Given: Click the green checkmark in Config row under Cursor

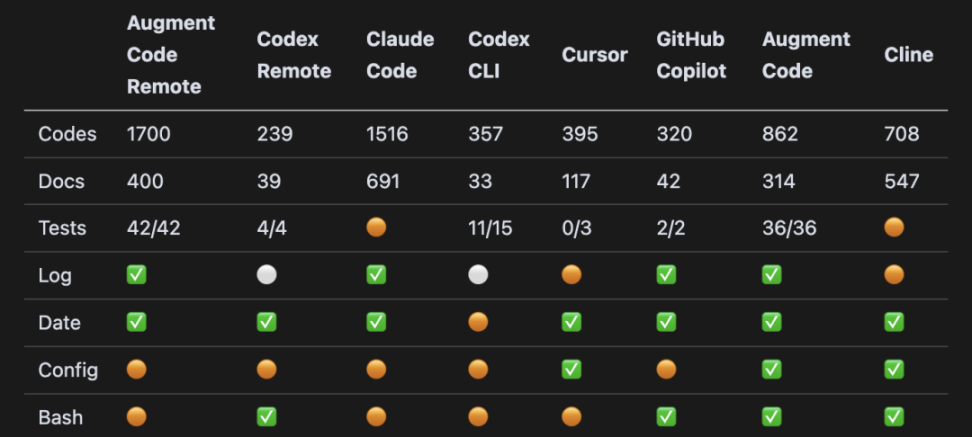Looking at the screenshot, I should coord(571,370).
